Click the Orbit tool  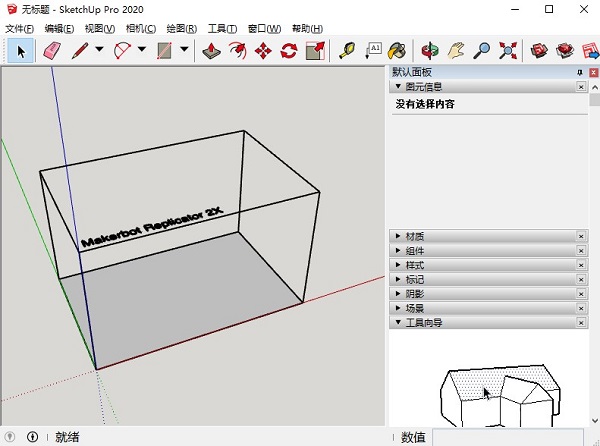[x=431, y=49]
